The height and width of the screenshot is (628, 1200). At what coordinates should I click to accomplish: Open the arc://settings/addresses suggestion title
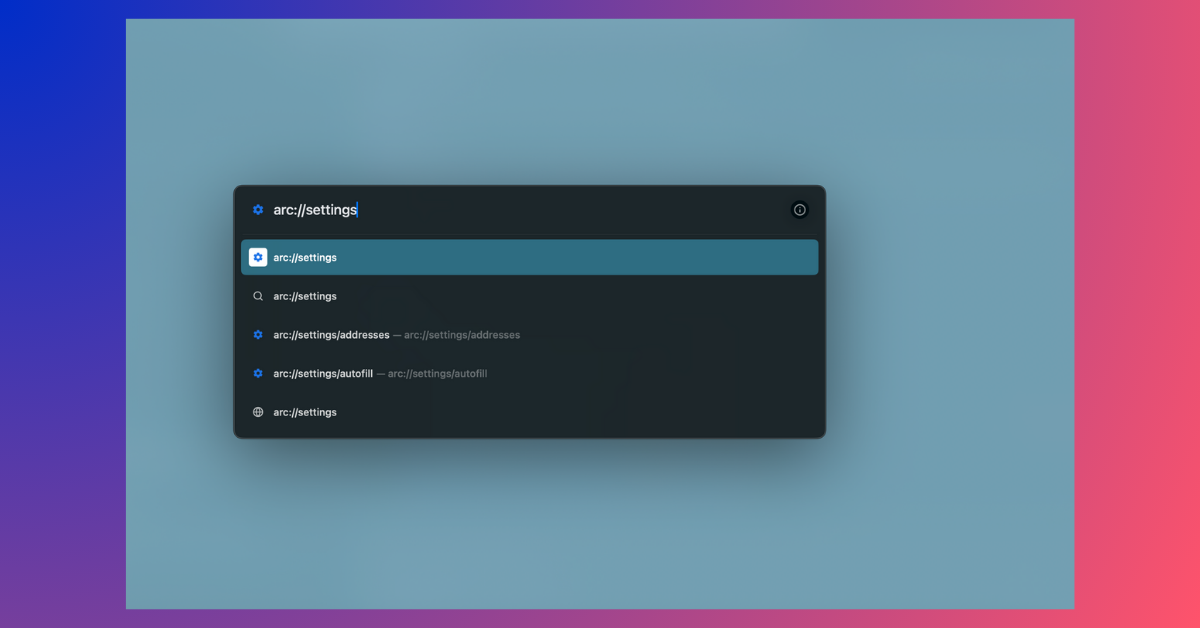coord(331,335)
